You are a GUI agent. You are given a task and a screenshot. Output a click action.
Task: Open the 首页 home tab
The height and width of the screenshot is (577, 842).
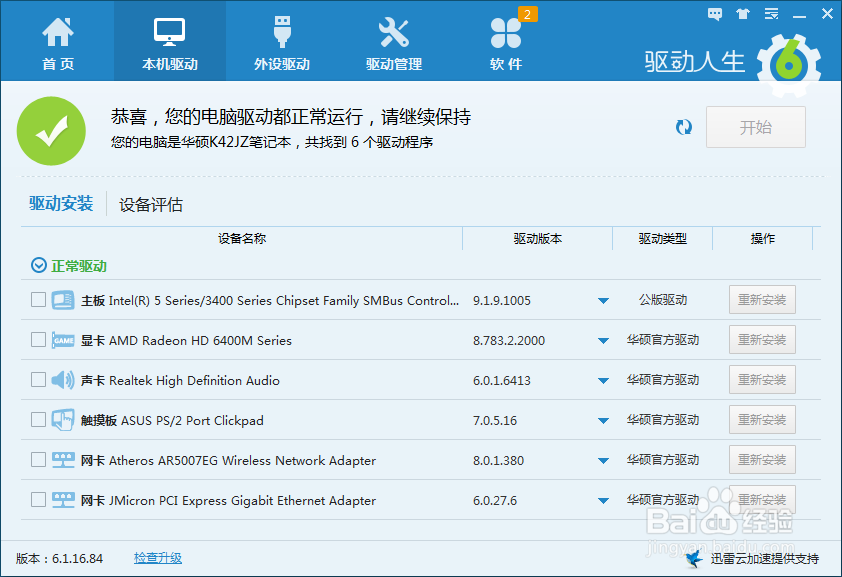58,44
